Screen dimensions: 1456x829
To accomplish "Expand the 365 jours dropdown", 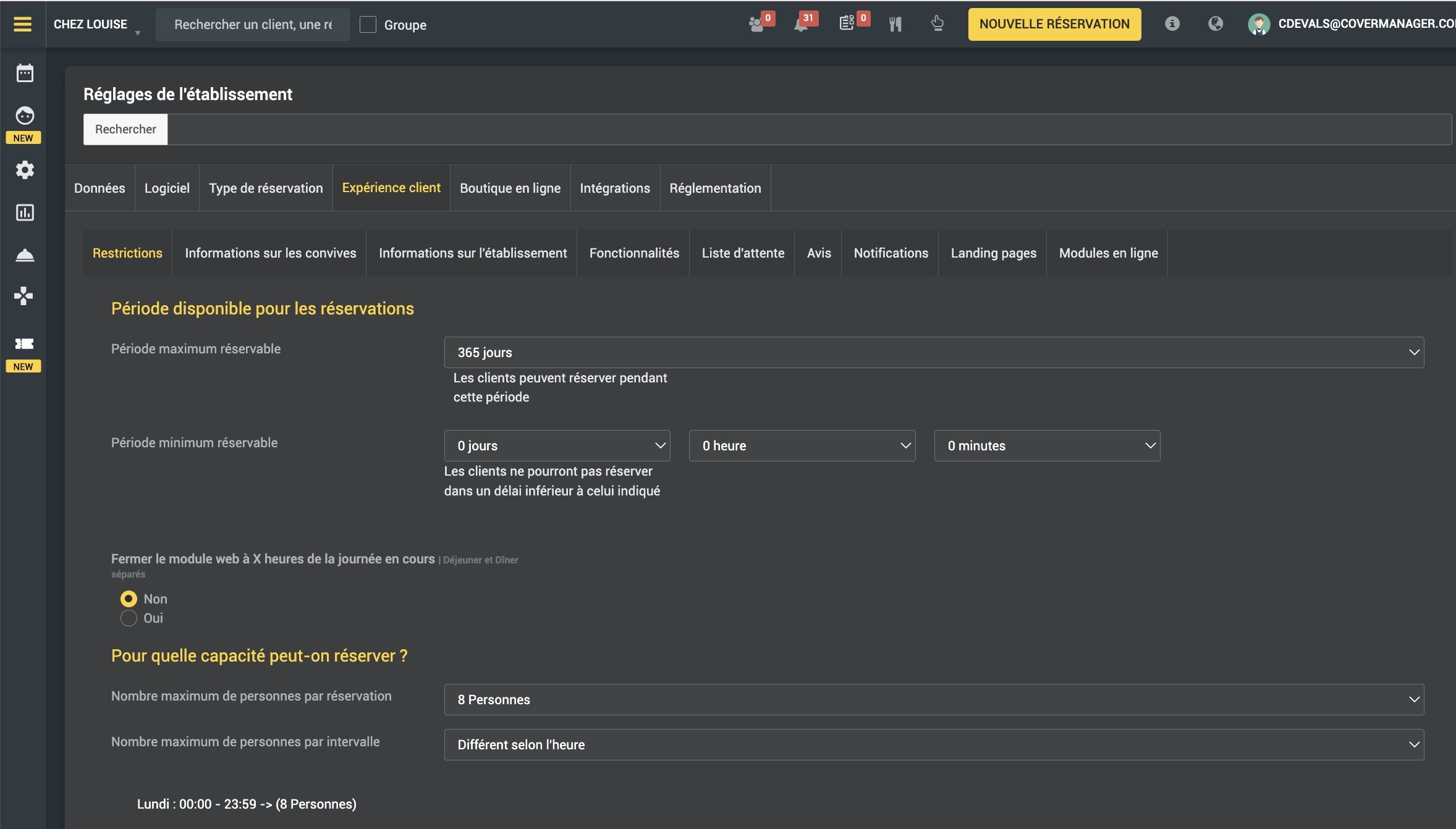I will 934,353.
